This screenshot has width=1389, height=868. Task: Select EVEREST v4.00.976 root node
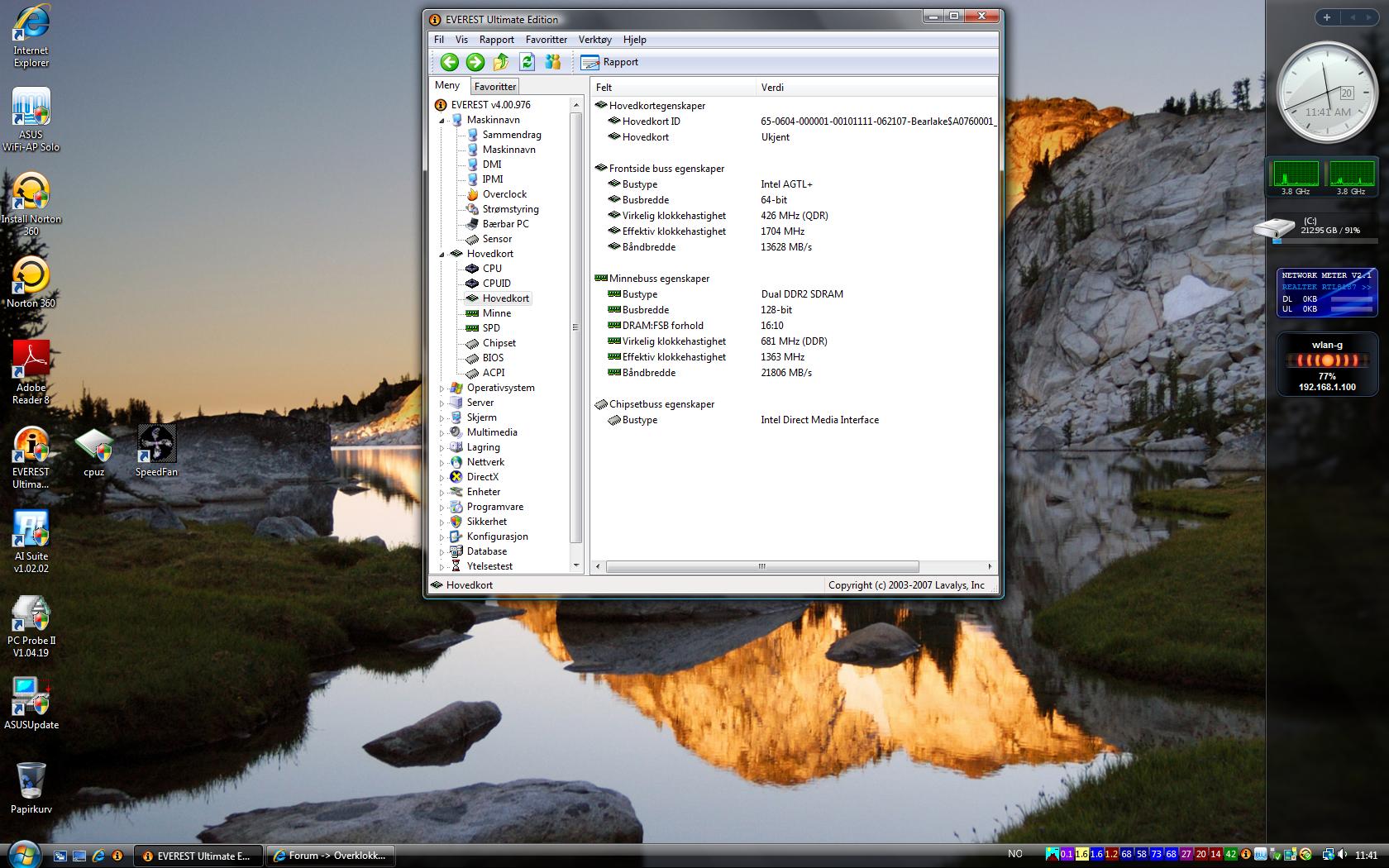491,105
